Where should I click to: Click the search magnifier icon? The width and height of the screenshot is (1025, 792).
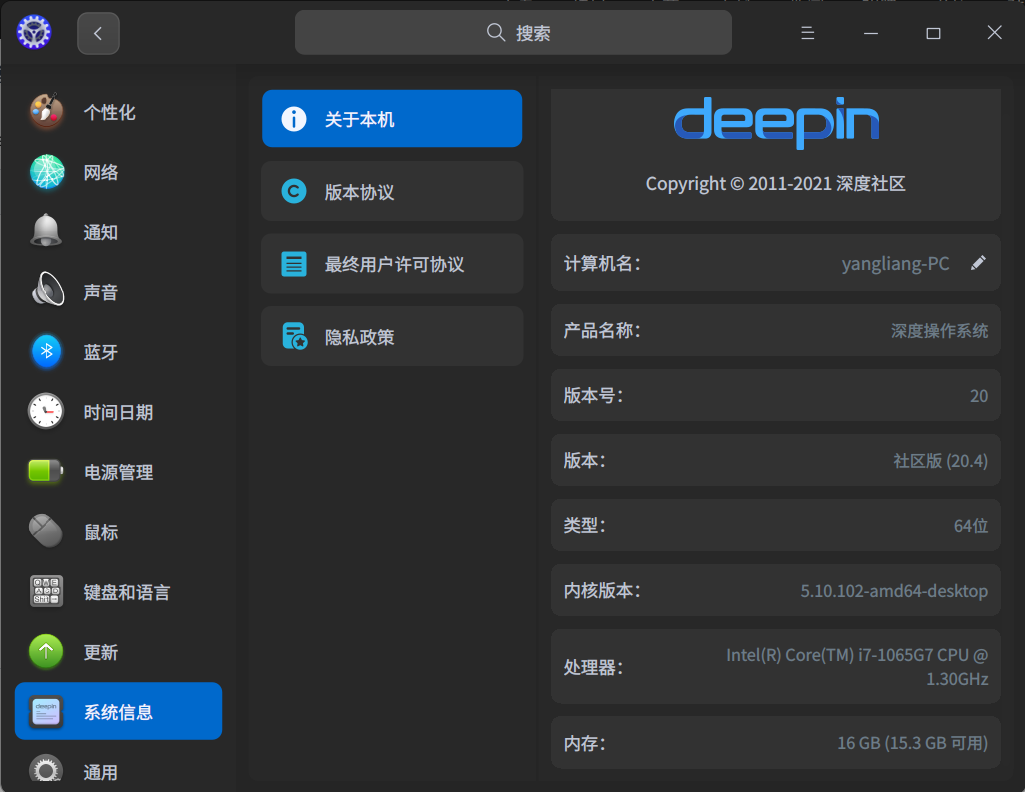pos(496,32)
